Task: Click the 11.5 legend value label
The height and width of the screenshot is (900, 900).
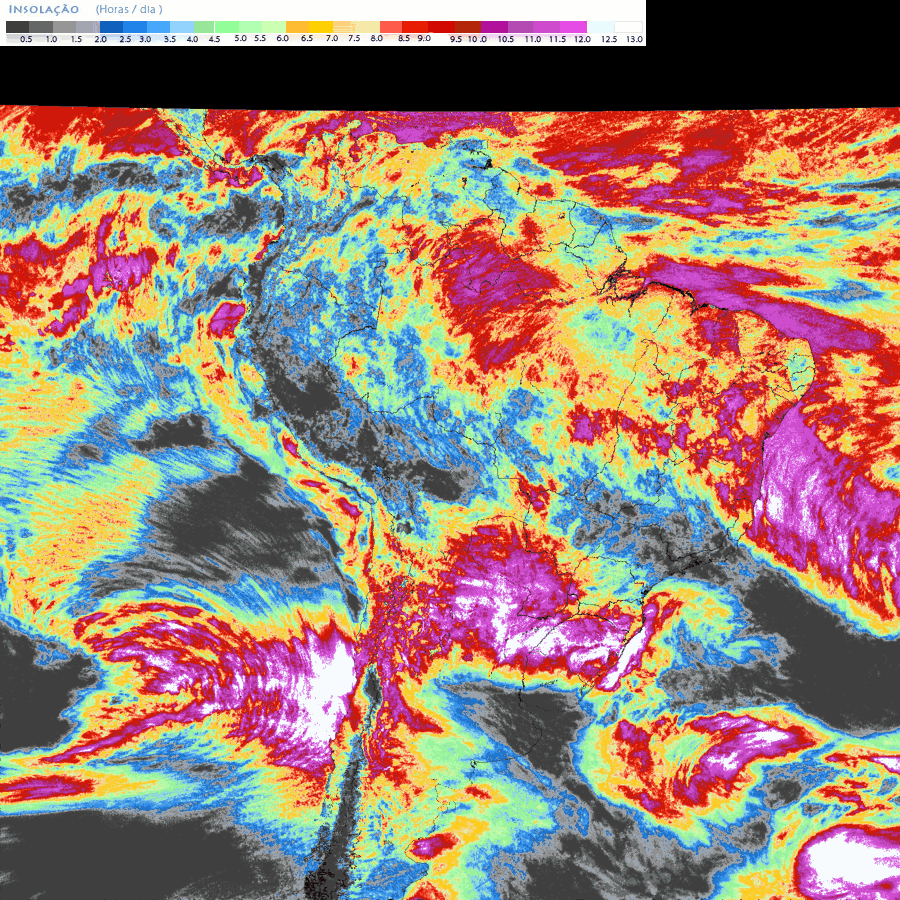Action: click(557, 39)
